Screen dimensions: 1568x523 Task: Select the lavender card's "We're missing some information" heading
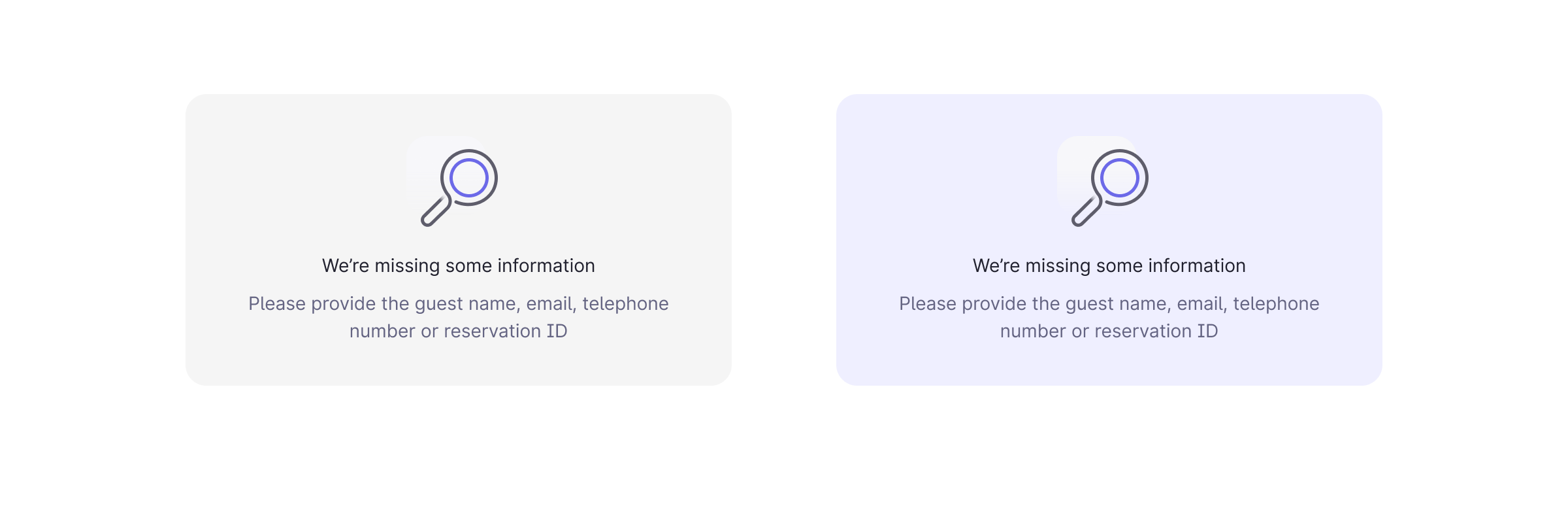click(1109, 266)
